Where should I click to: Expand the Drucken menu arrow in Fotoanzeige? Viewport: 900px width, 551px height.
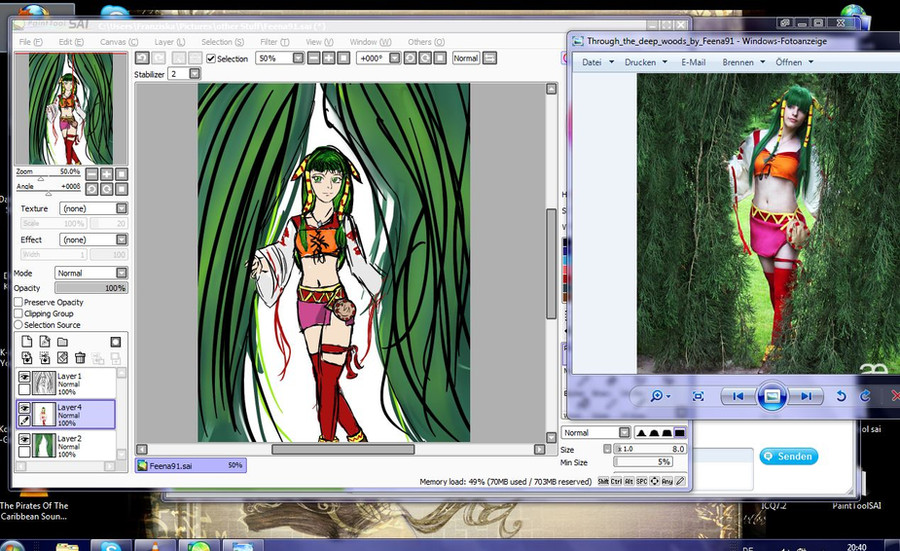click(665, 62)
